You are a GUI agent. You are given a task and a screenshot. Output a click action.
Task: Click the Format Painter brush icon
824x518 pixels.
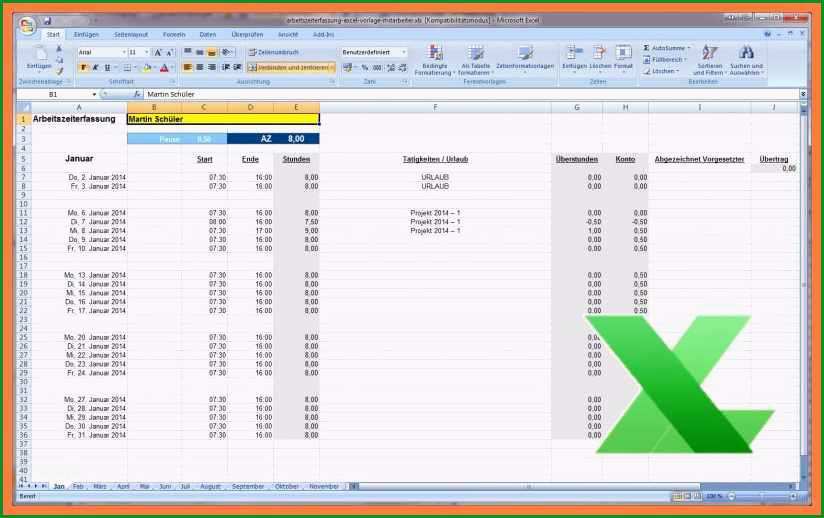point(59,71)
